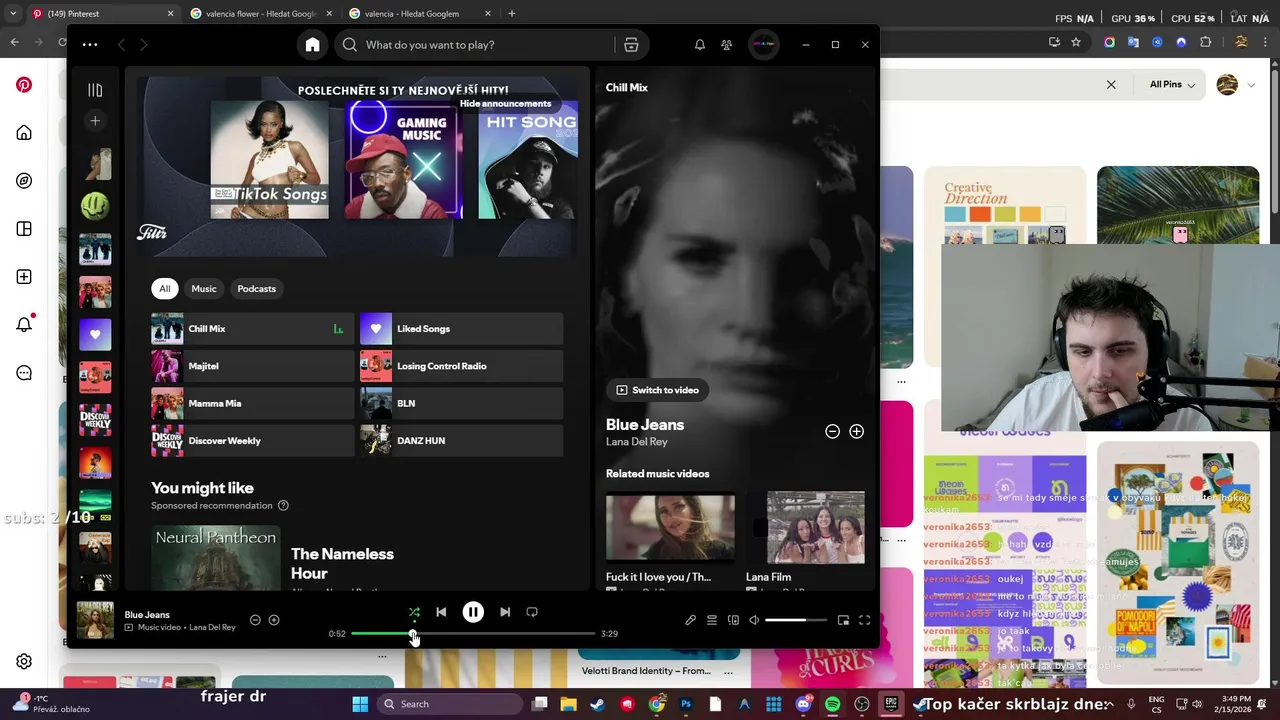Image resolution: width=1280 pixels, height=720 pixels.
Task: Expand All Pins dropdown in Pinterest
Action: pyautogui.click(x=1172, y=85)
